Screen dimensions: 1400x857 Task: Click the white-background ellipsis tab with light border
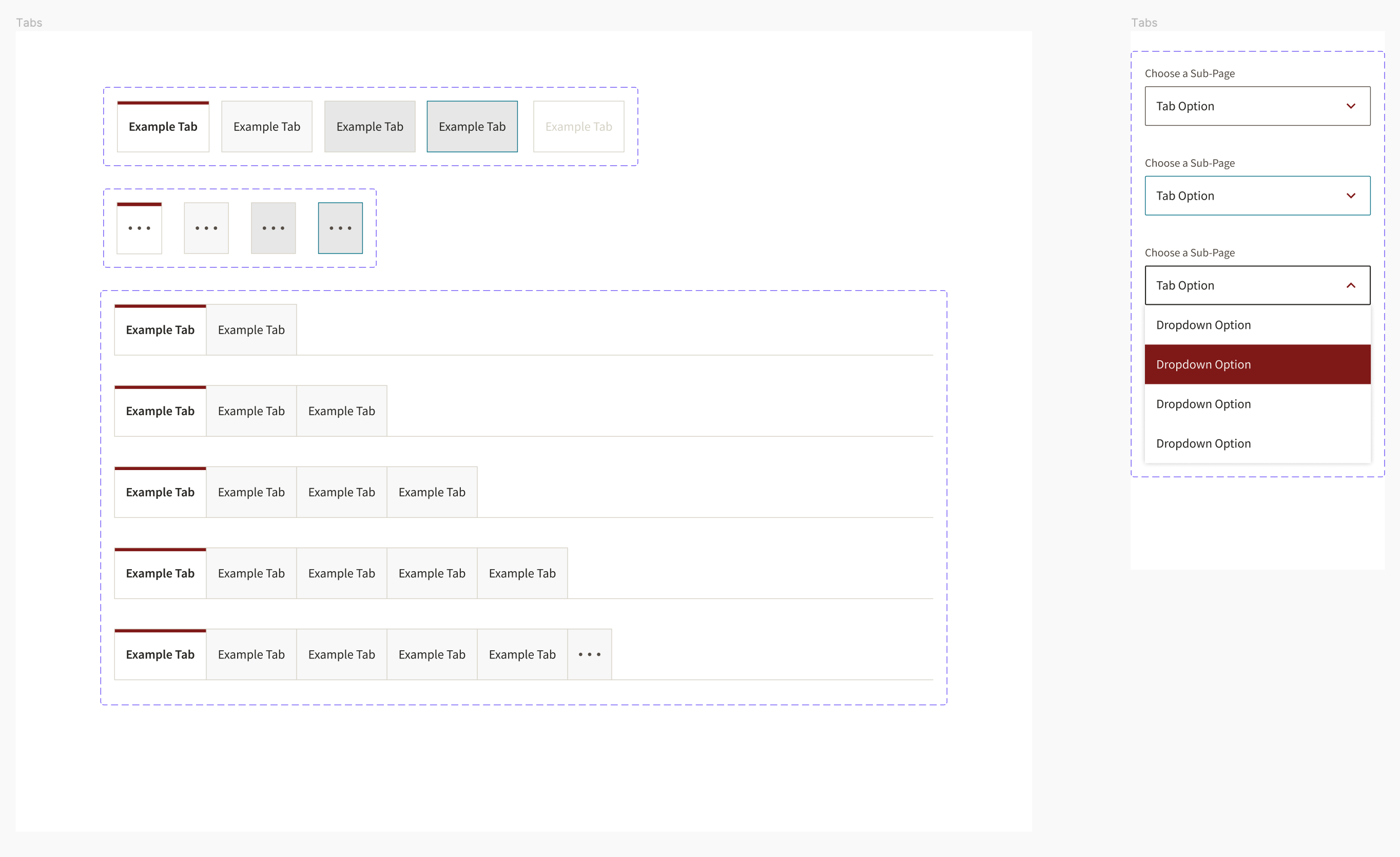point(206,228)
